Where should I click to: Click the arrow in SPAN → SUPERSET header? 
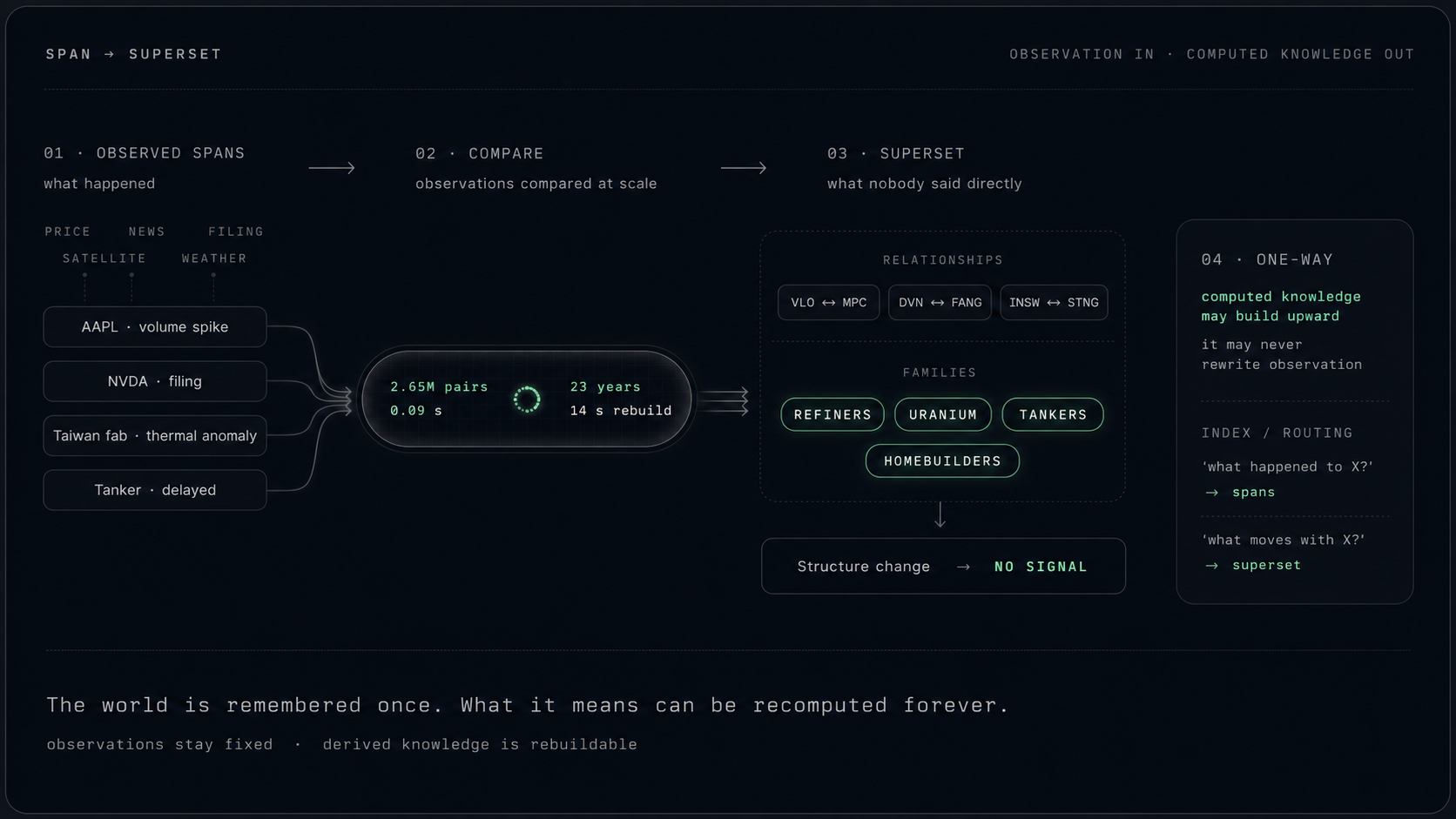click(x=110, y=54)
